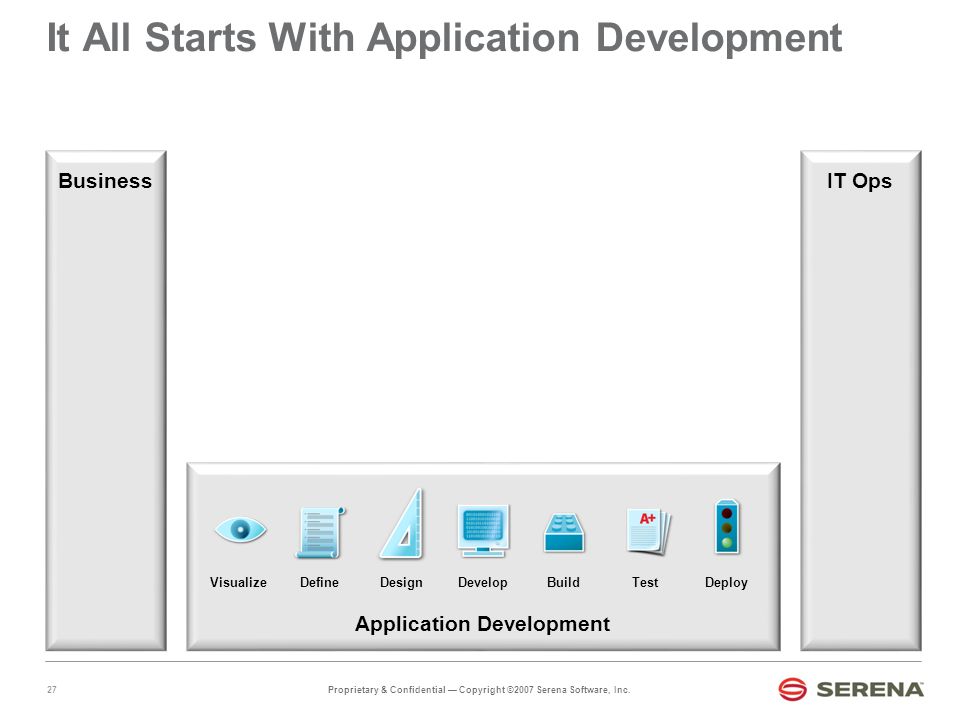Screen dimensions: 960x720
Task: Click the Proprietary & Confidential copyright footer
Action: point(479,689)
